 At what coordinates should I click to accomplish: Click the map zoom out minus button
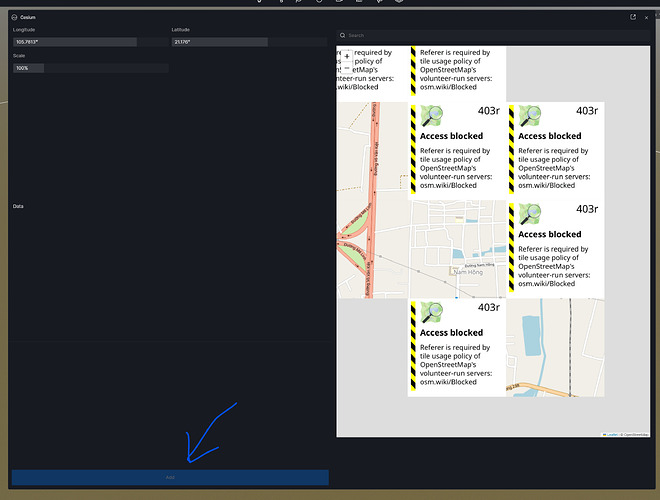click(x=346, y=66)
